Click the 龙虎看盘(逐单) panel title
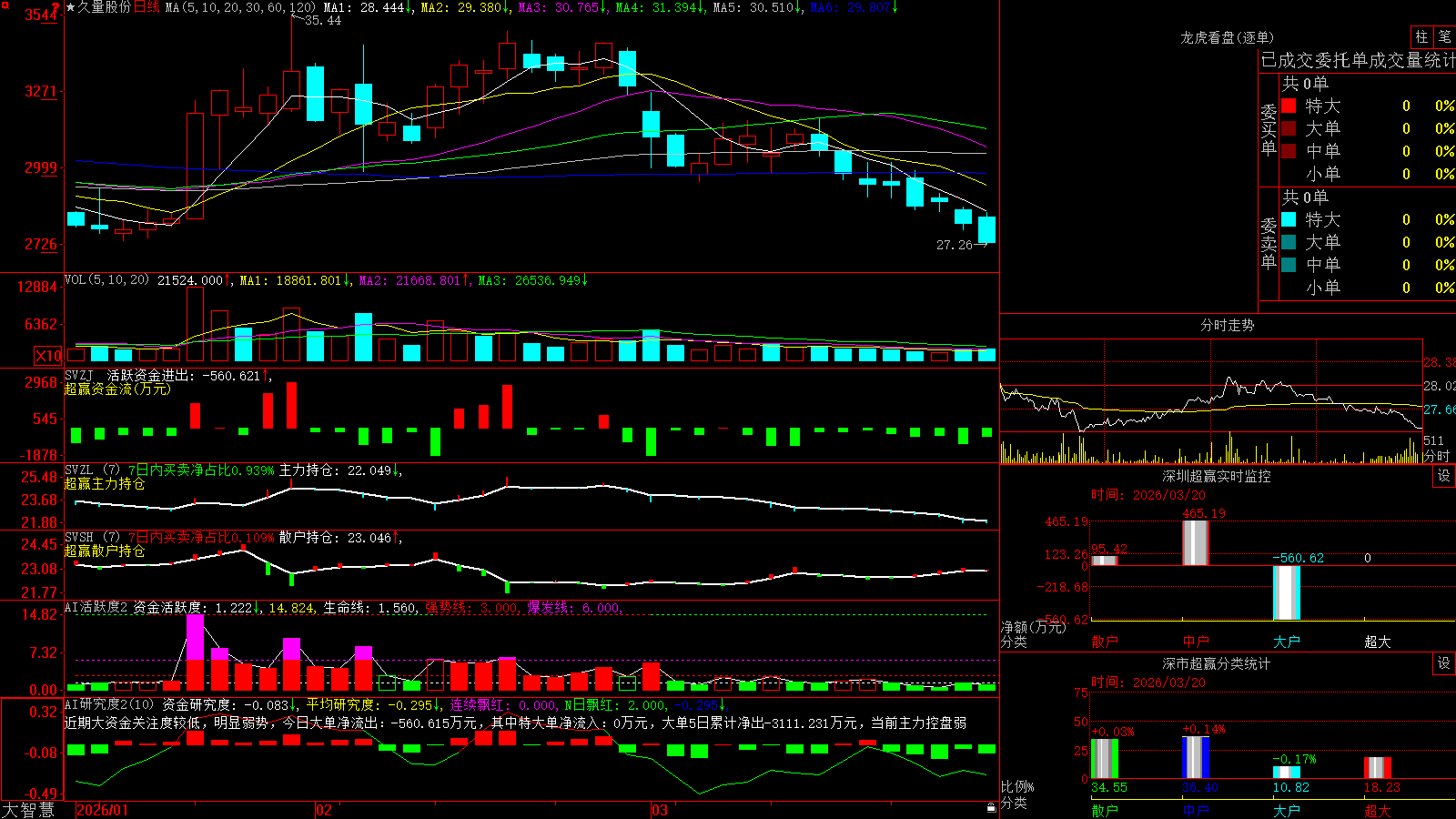Image resolution: width=1456 pixels, height=819 pixels. point(1227,37)
